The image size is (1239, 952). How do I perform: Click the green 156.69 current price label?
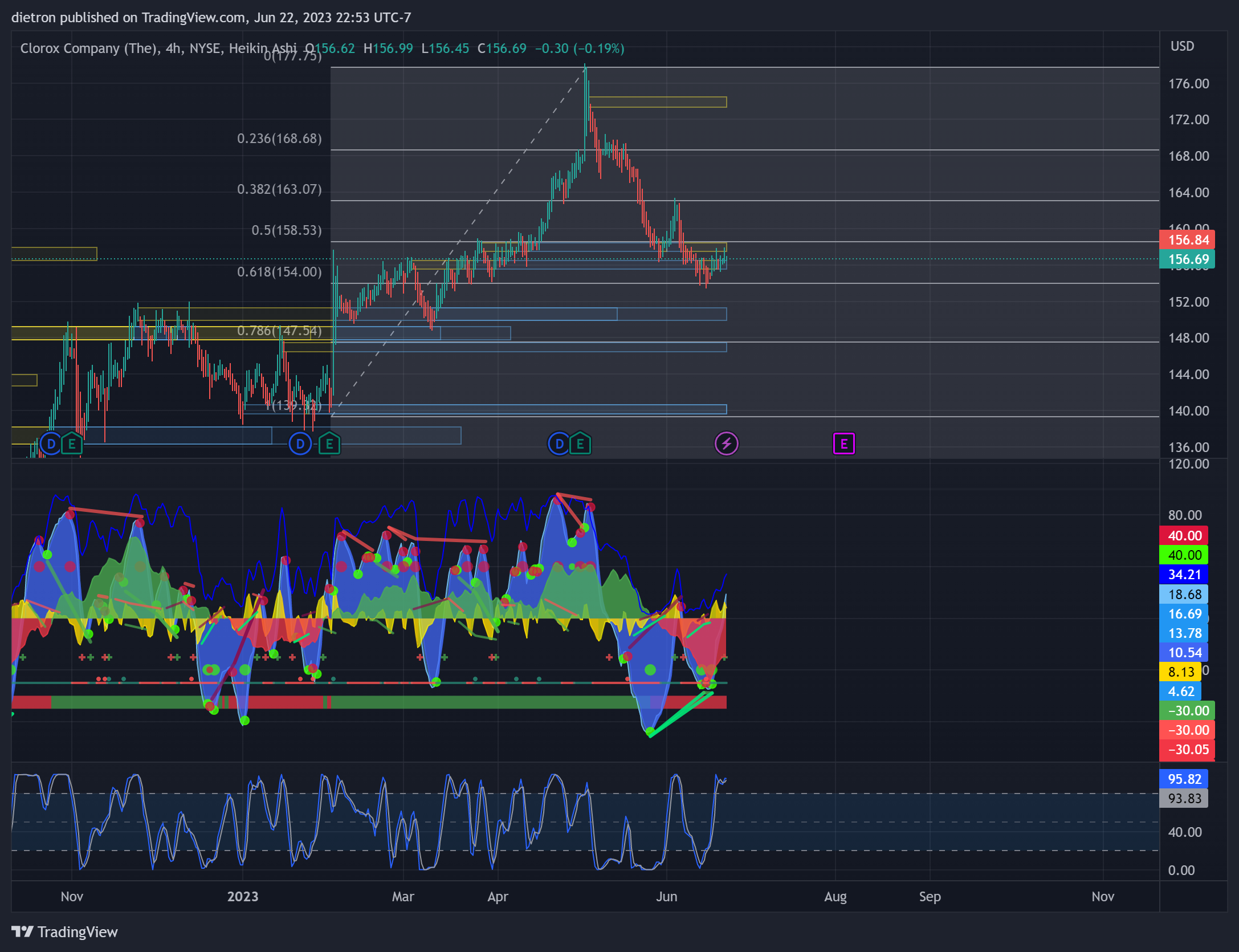click(x=1187, y=259)
